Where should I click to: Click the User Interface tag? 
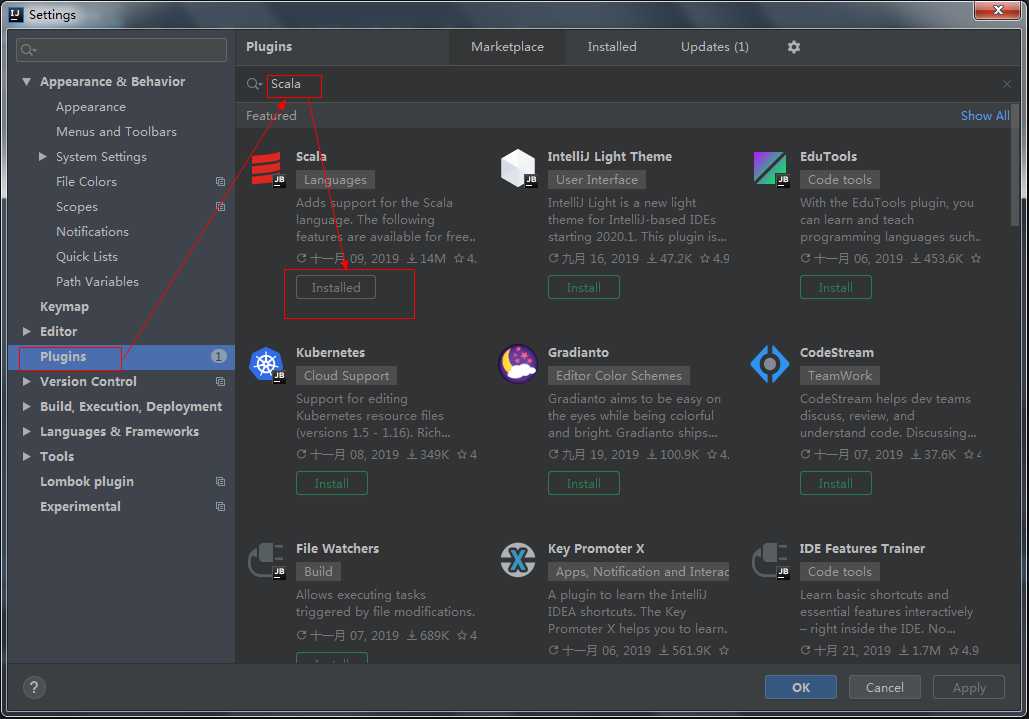click(x=597, y=180)
